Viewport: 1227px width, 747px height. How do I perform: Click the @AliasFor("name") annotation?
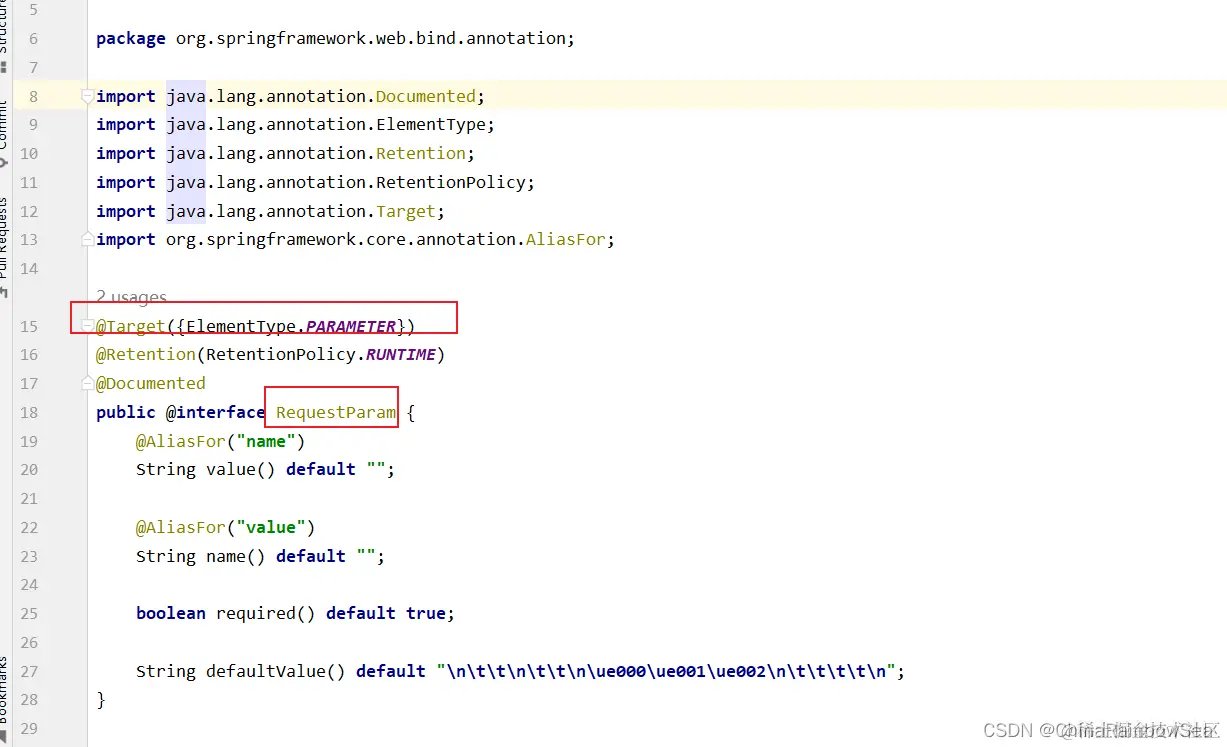(x=221, y=441)
